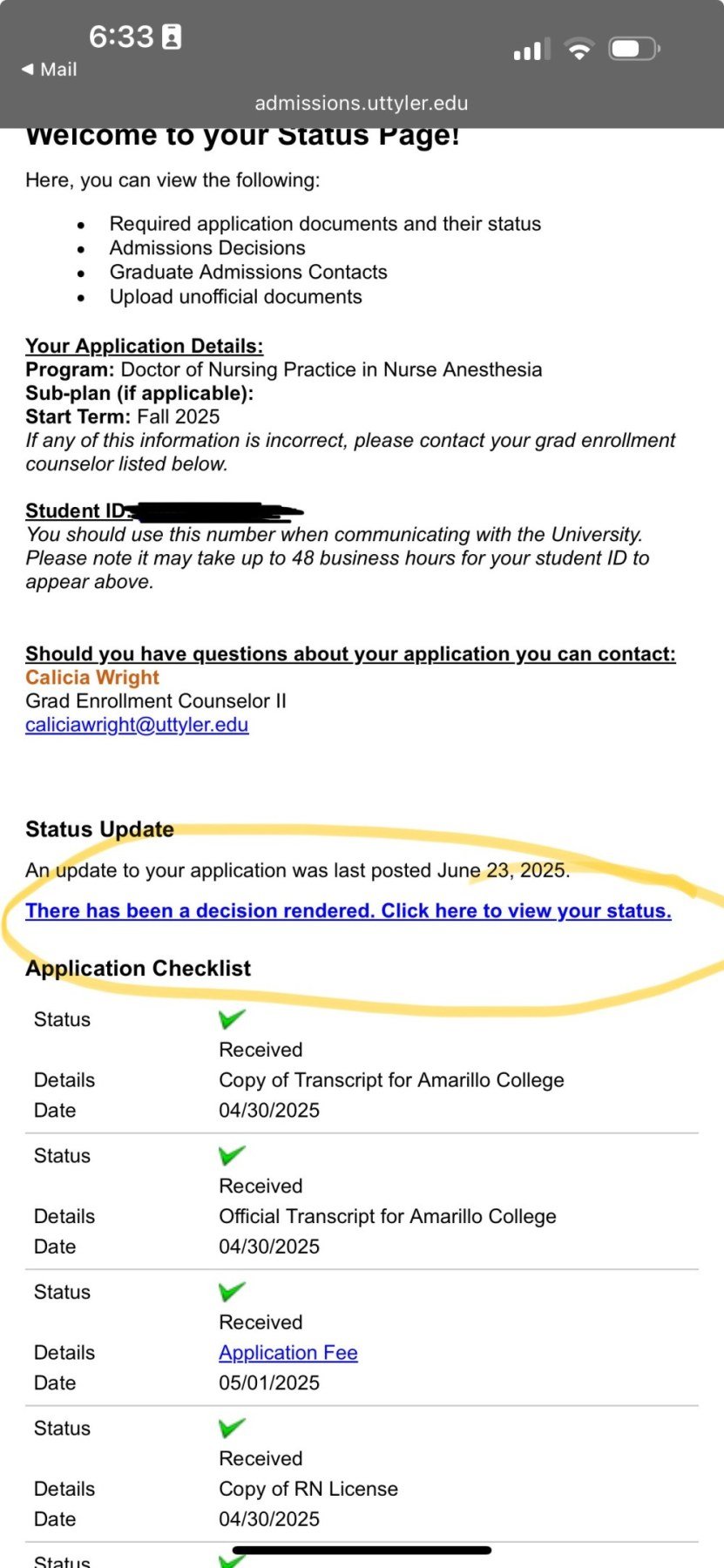Screen dimensions: 724x1568
Task: Tap the wifi status icon
Action: (x=579, y=49)
